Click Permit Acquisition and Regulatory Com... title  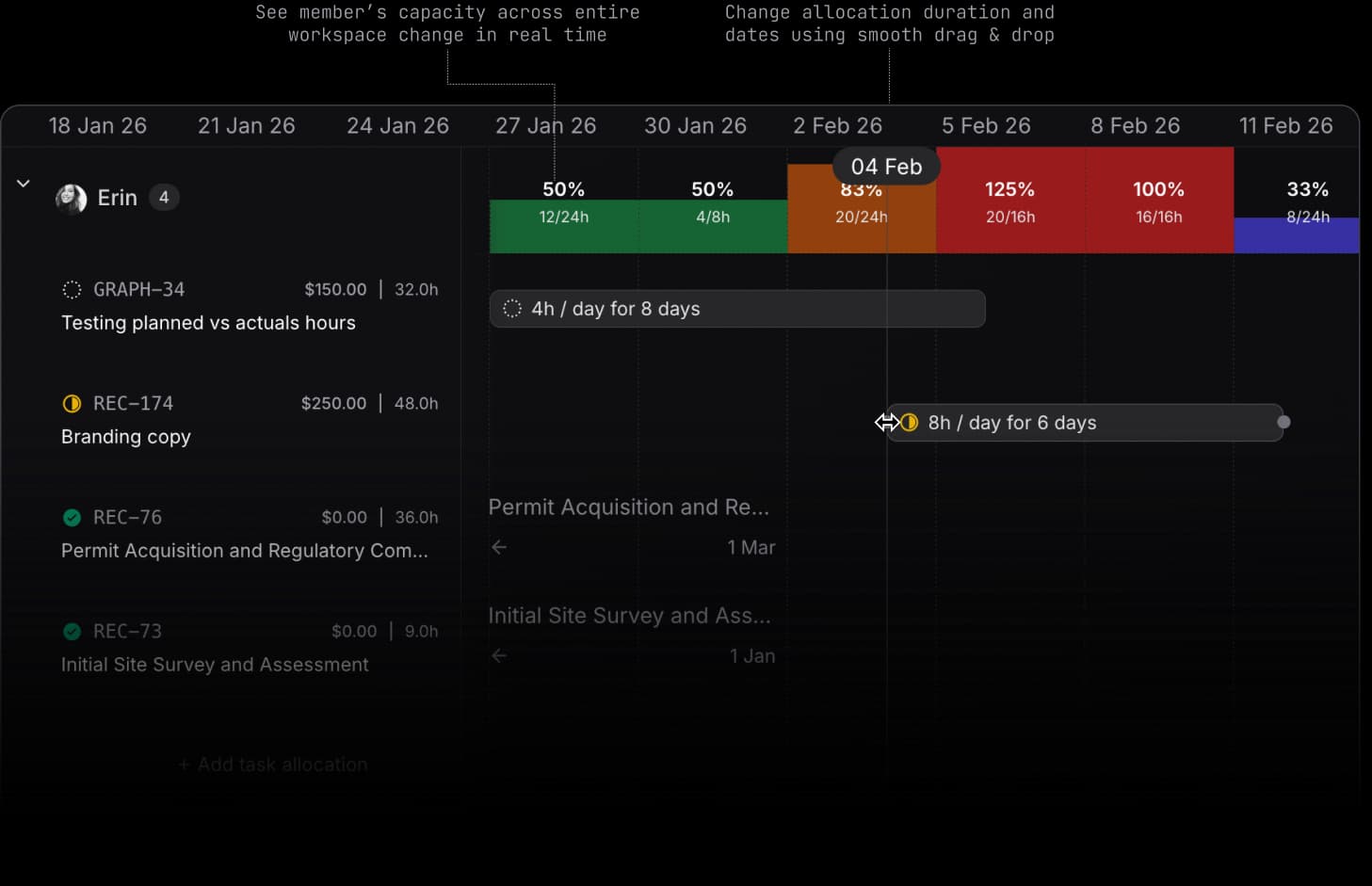(245, 551)
